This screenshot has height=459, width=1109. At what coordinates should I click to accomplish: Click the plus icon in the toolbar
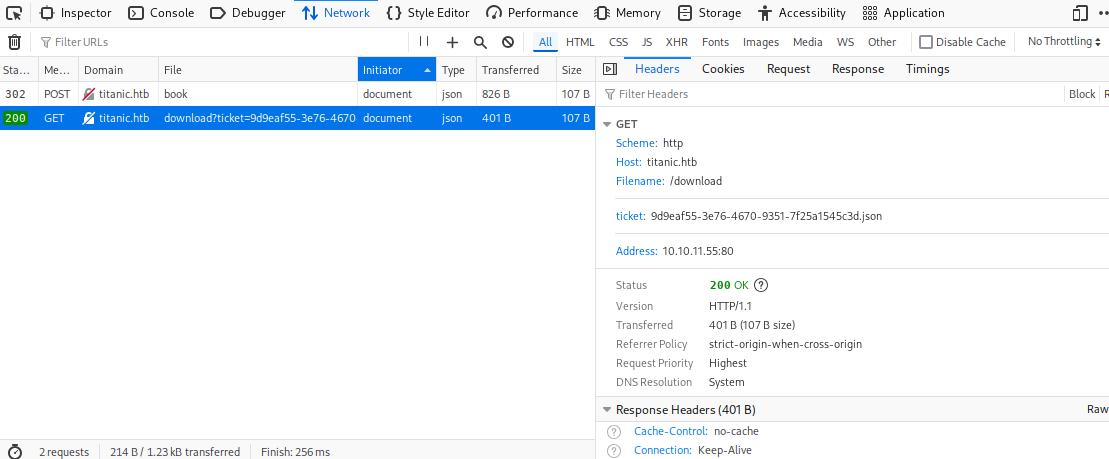452,42
